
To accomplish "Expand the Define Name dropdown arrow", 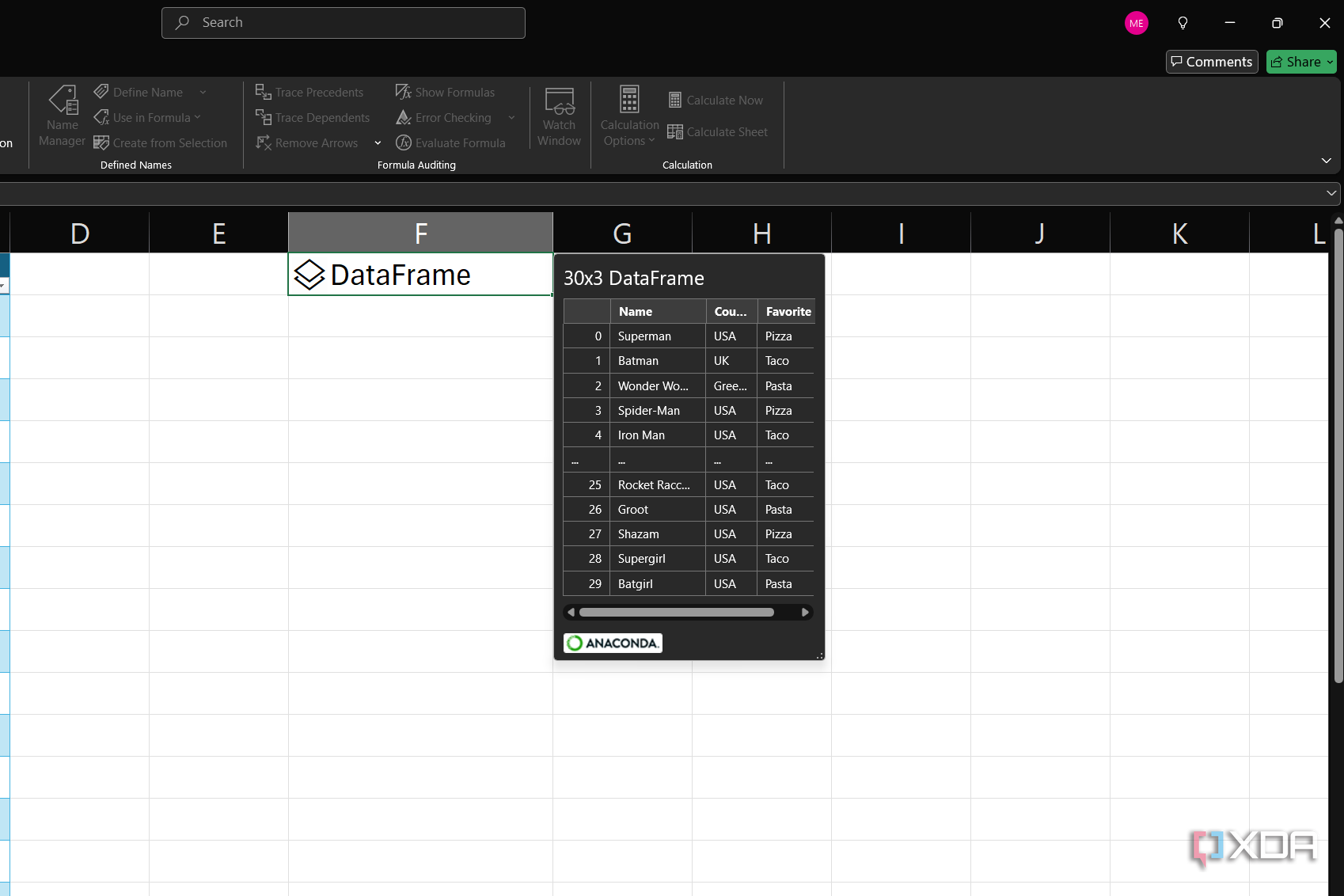I will pyautogui.click(x=203, y=92).
